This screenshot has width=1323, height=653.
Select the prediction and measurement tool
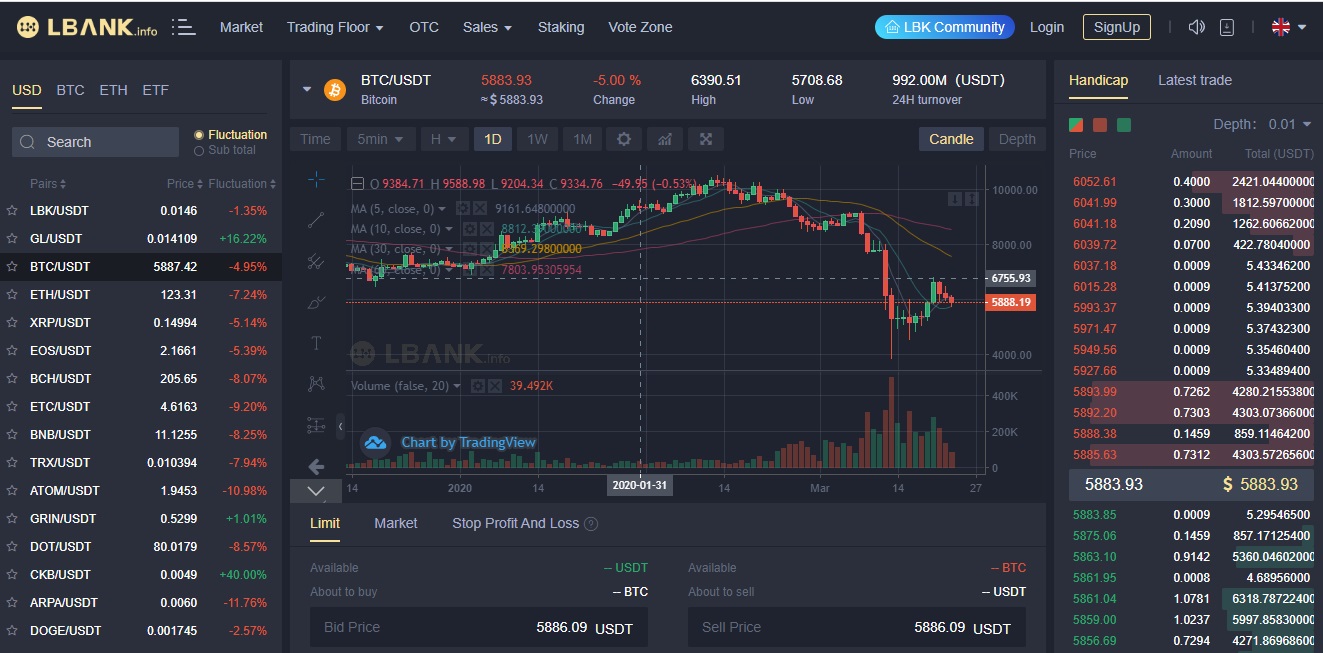coord(316,425)
